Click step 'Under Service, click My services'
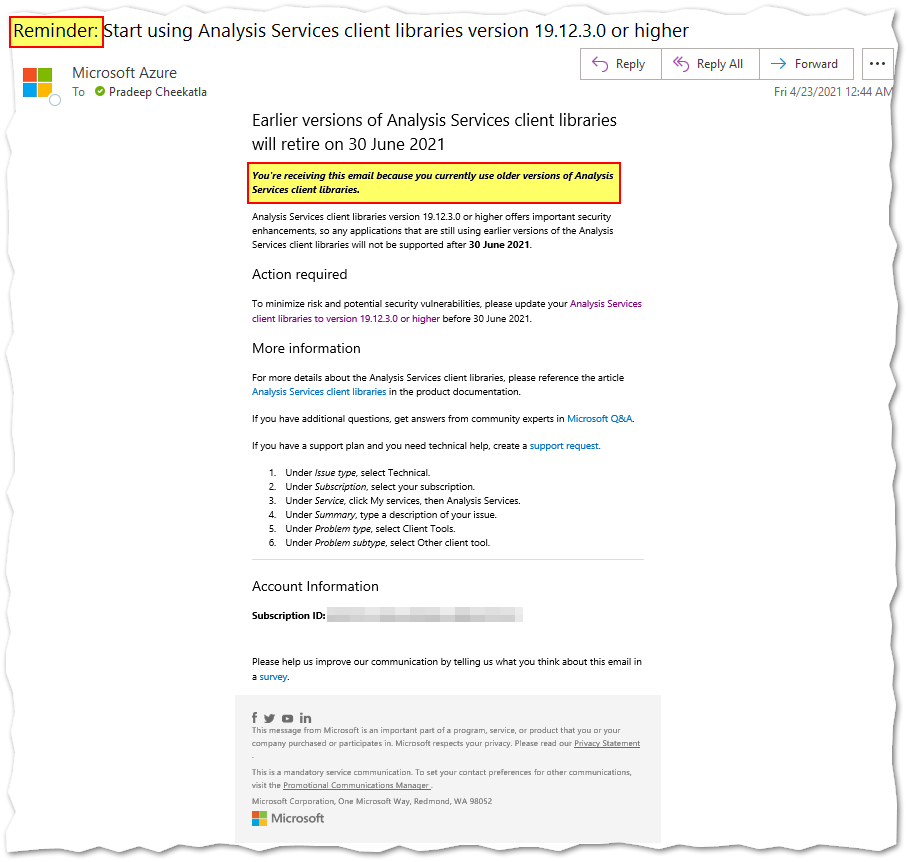Viewport: 908px width, 862px height. coord(402,501)
